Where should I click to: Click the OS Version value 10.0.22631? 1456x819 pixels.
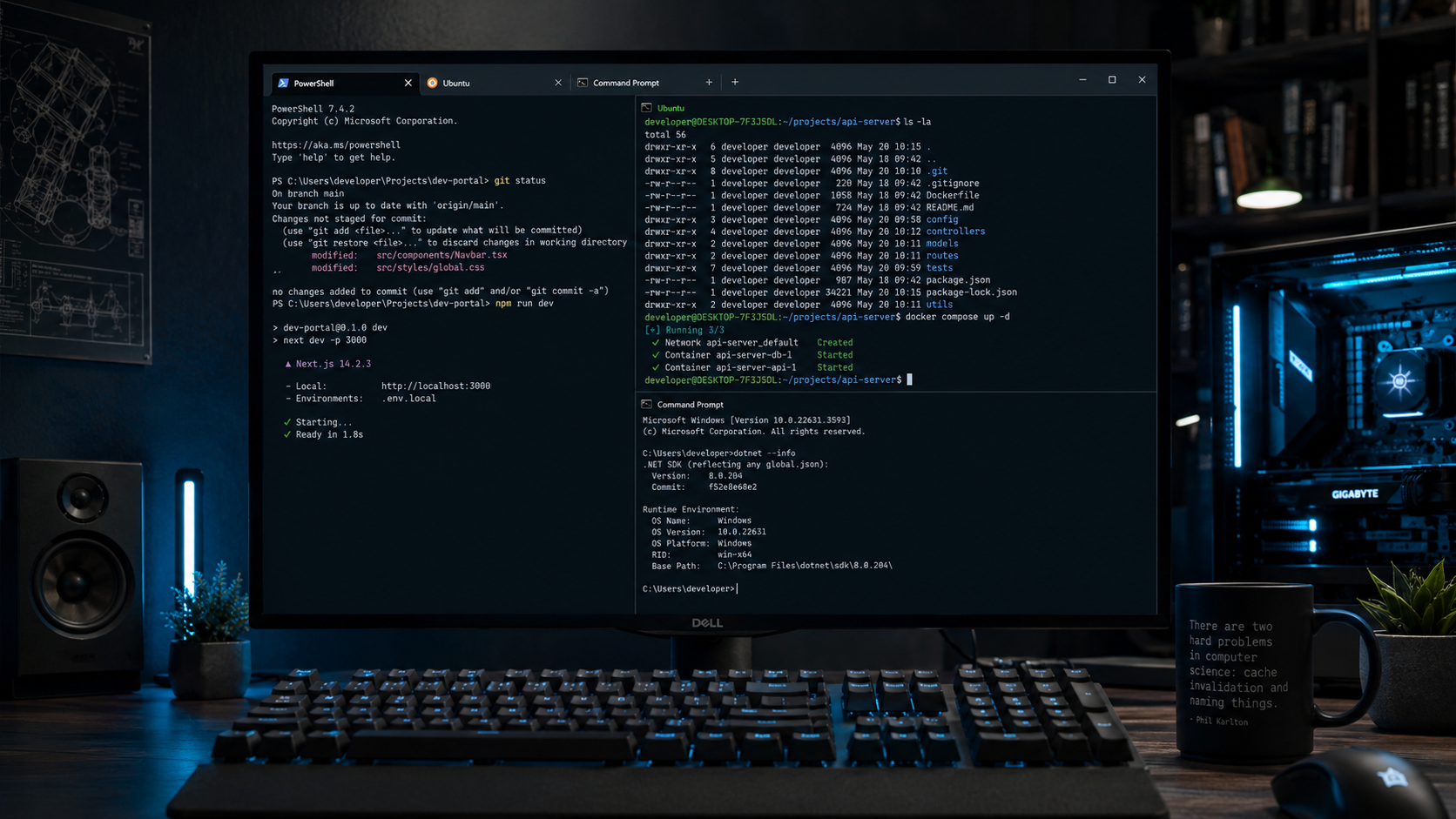coord(742,532)
